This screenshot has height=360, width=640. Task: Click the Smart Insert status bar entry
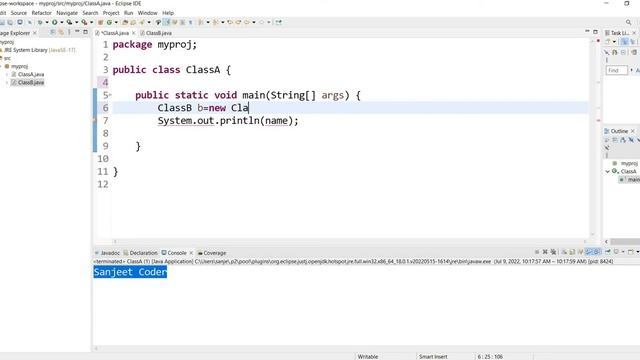click(433, 356)
